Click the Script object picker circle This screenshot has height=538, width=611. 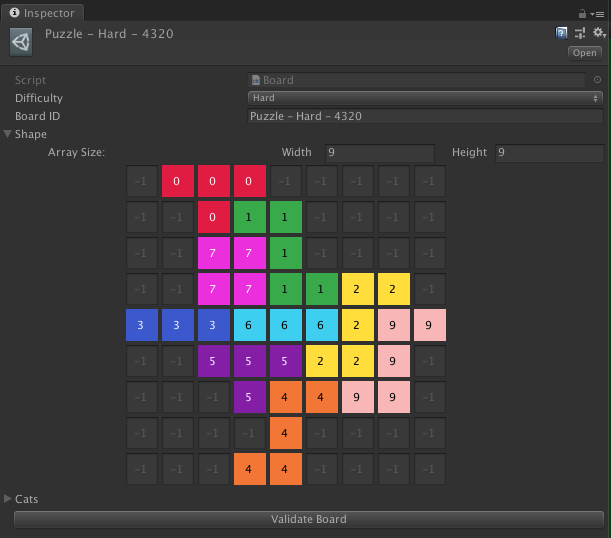597,80
